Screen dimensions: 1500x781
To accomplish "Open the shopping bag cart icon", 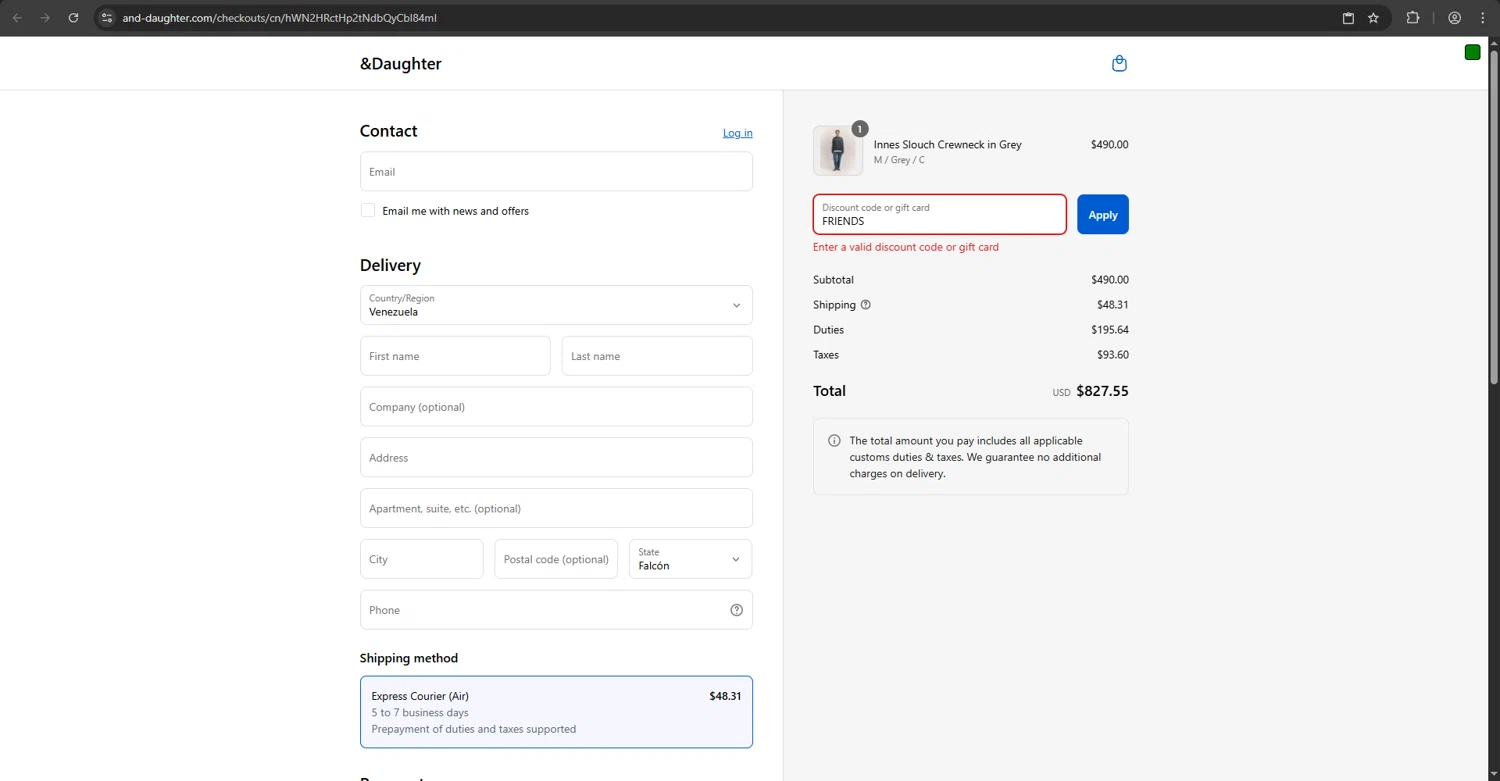I will [1119, 63].
